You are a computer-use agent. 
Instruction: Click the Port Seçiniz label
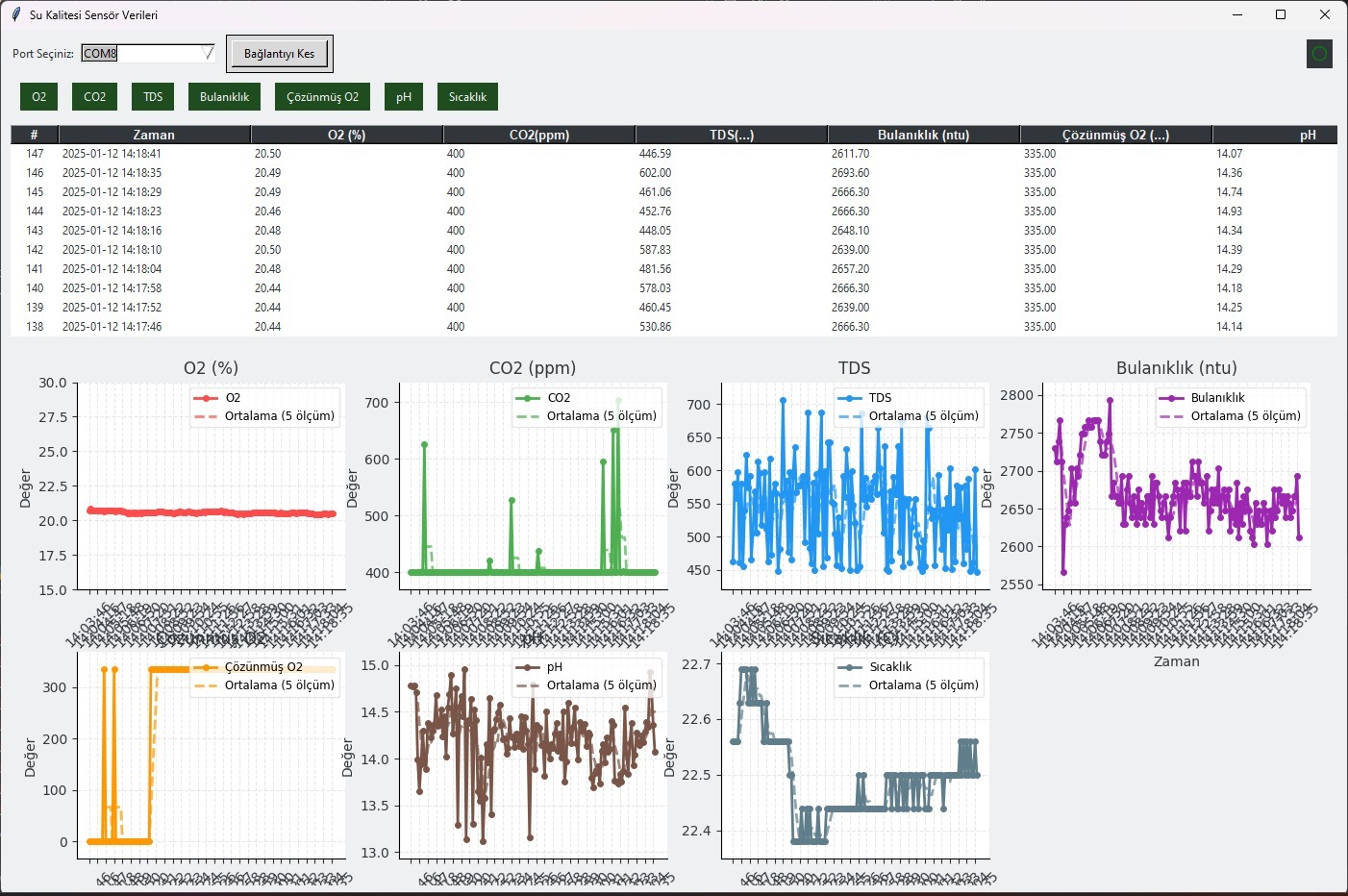pos(43,54)
